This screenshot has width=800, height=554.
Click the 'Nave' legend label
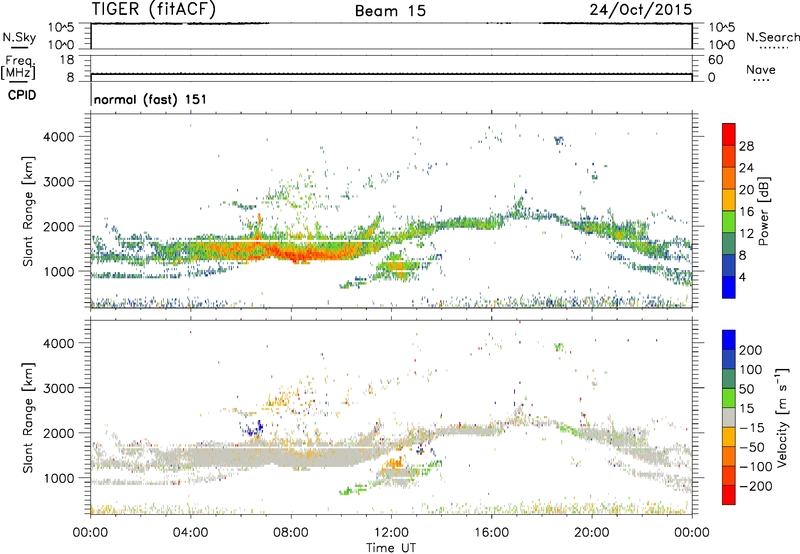point(761,69)
